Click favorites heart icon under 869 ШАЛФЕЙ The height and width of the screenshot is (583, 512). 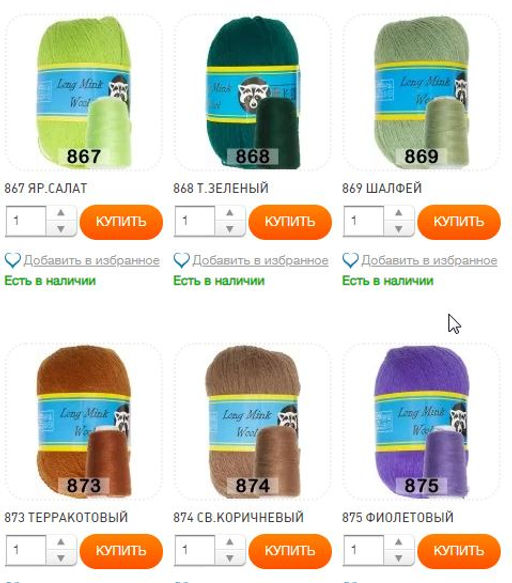(351, 260)
